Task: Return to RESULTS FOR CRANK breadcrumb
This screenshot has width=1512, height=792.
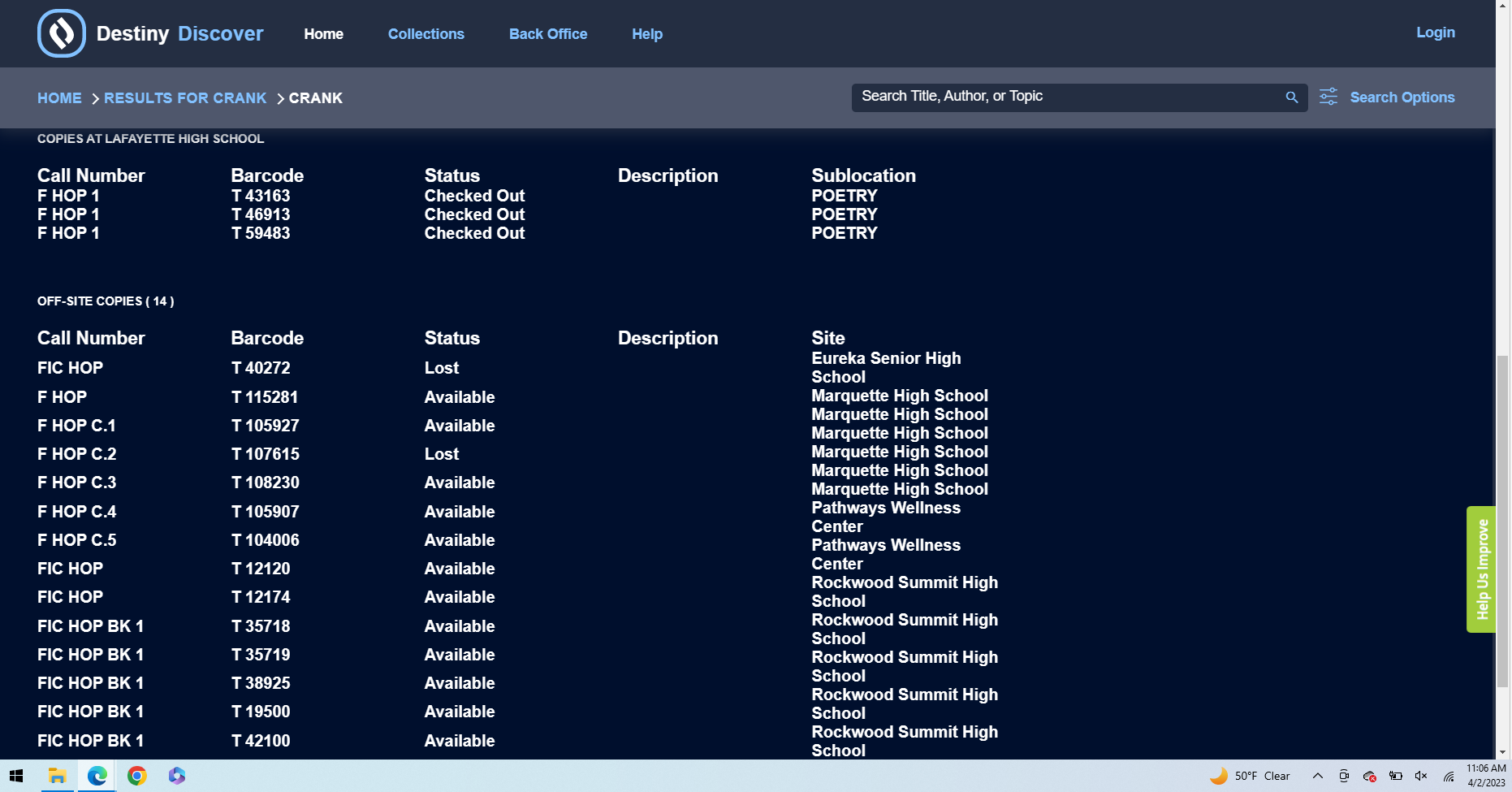Action: [185, 98]
